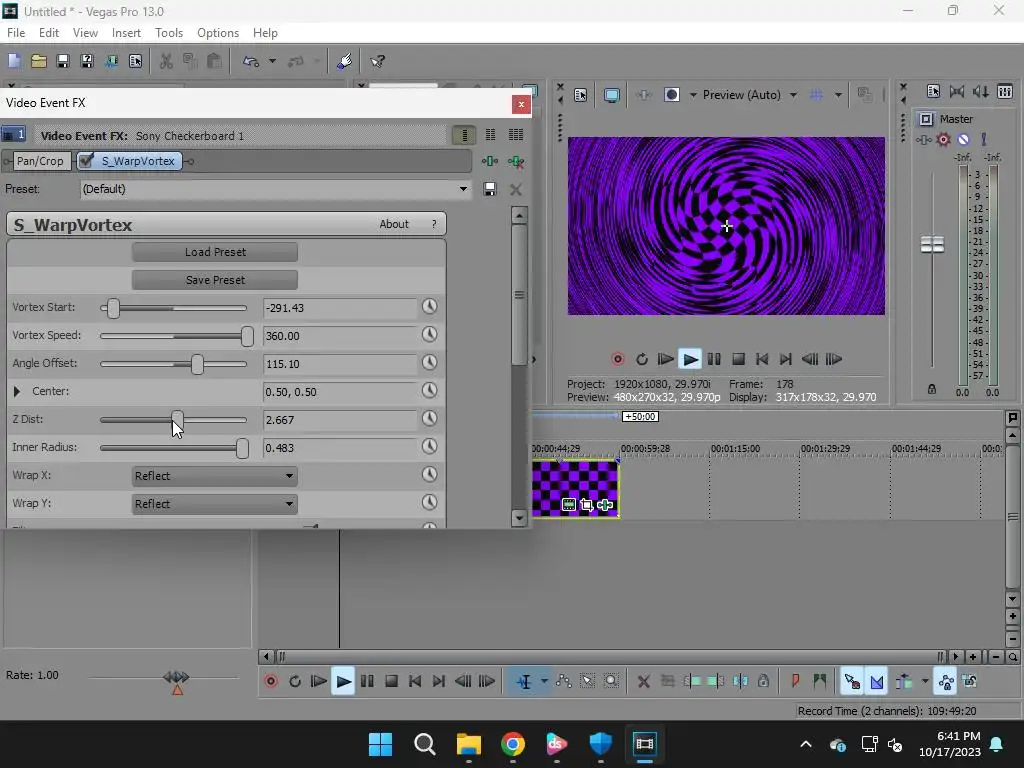Open the Wrap X Reflect dropdown
Image resolution: width=1024 pixels, height=768 pixels.
pyautogui.click(x=214, y=476)
